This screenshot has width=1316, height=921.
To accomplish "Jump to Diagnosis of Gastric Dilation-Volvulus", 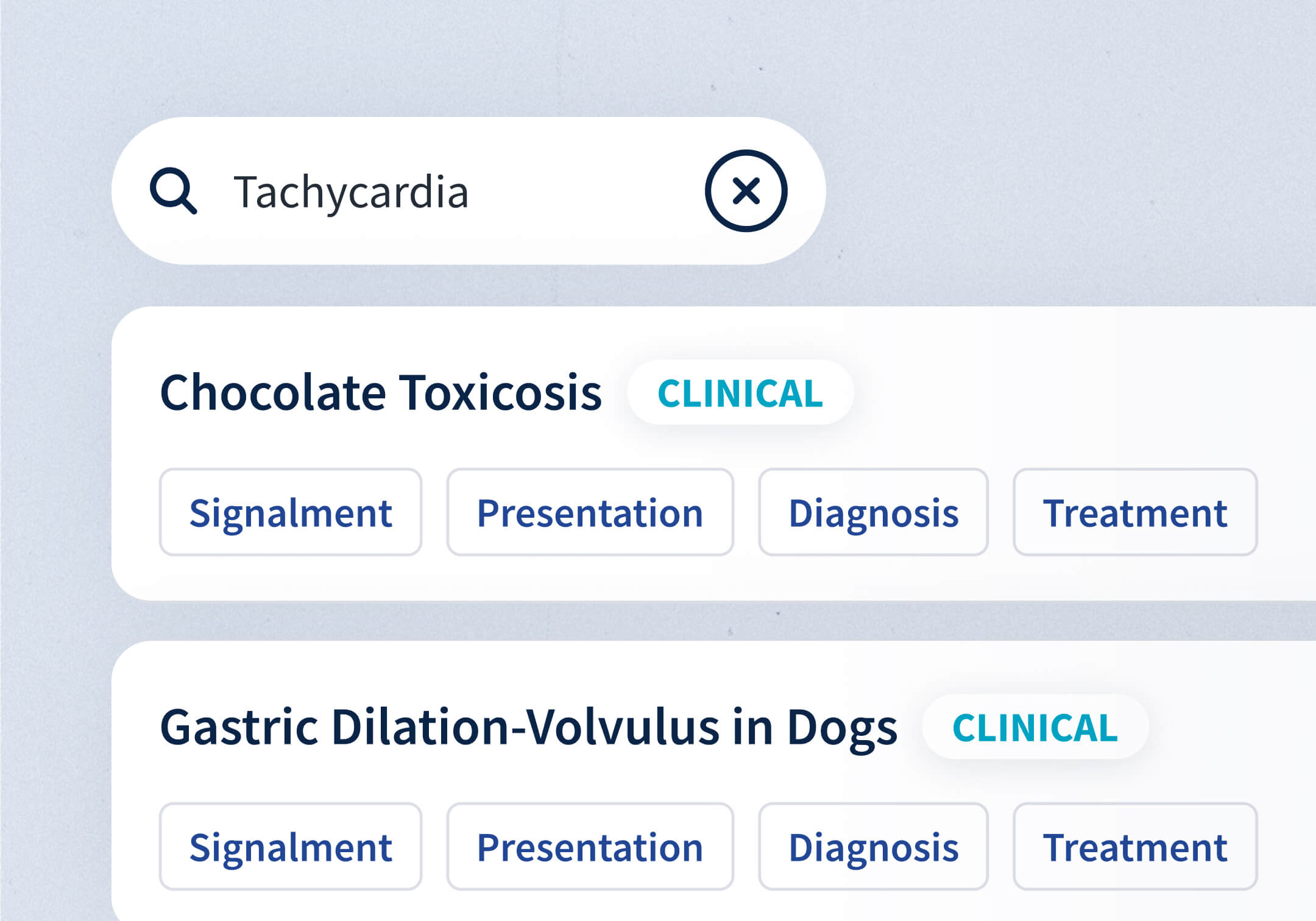I will tap(873, 847).
